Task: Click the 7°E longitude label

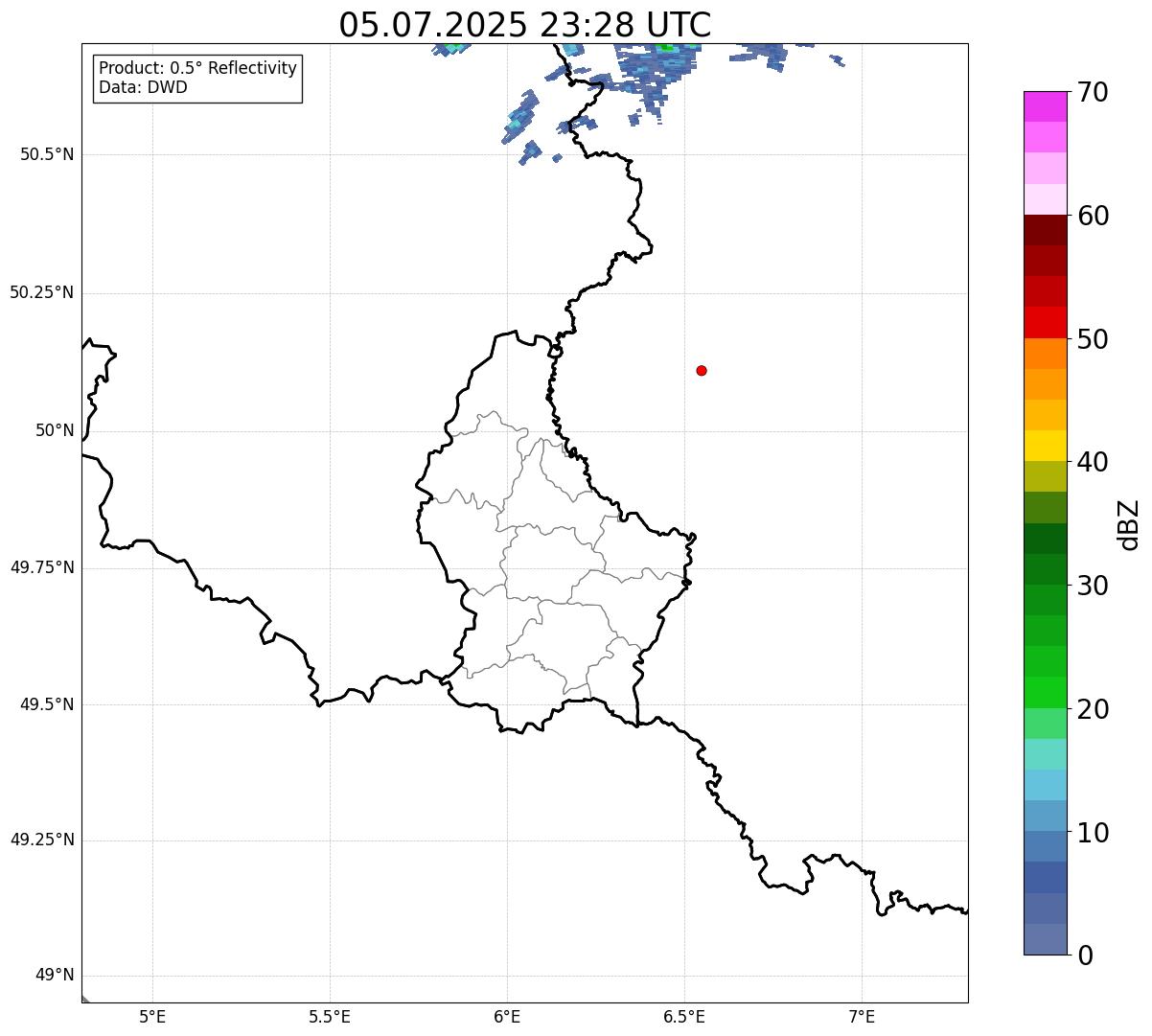Action: 862,1017
